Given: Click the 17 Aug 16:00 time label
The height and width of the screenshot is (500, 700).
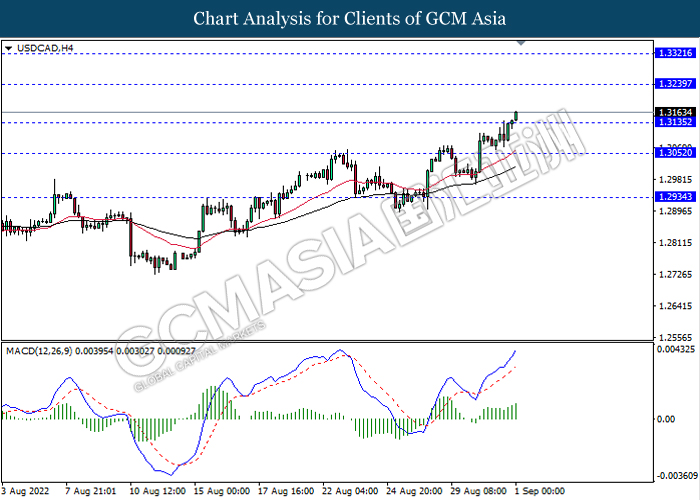Looking at the screenshot, I should (286, 491).
